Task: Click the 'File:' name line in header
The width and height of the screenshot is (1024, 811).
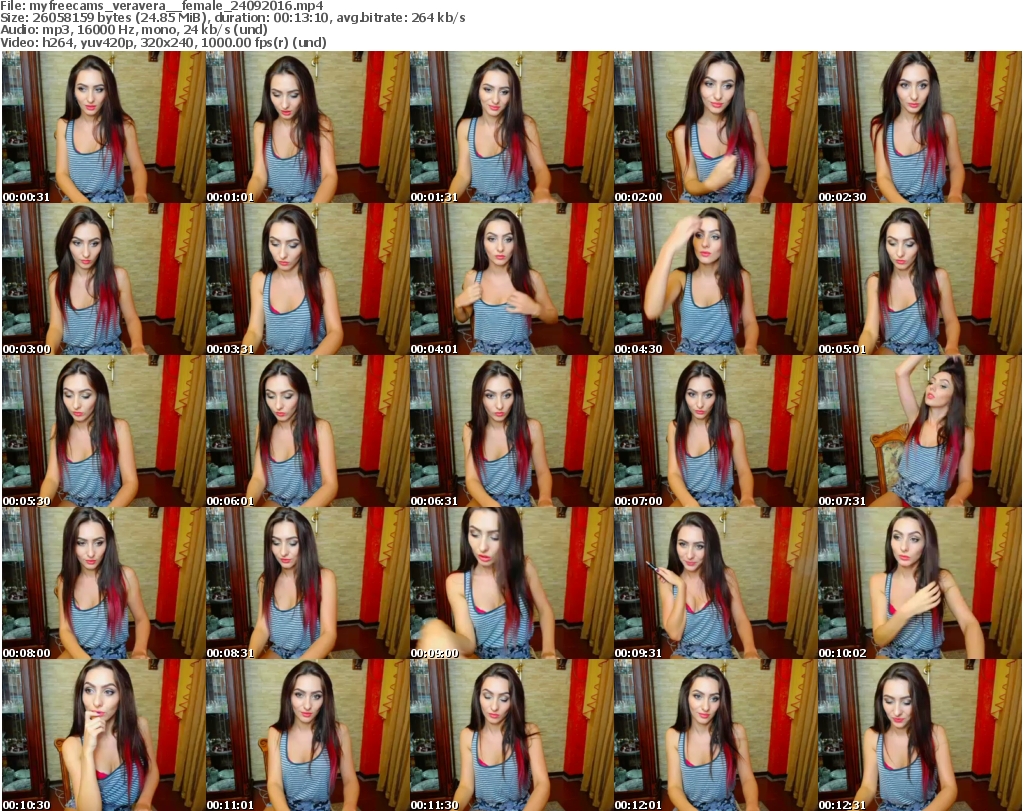Action: pyautogui.click(x=162, y=6)
